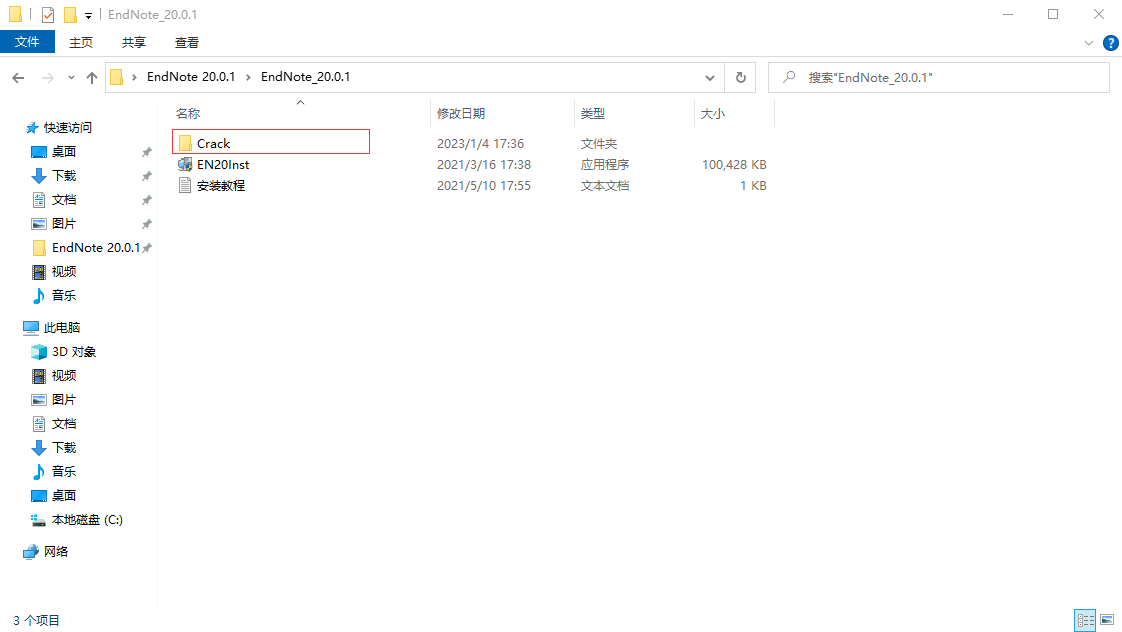Select the EN20Inst installer icon

(x=185, y=165)
